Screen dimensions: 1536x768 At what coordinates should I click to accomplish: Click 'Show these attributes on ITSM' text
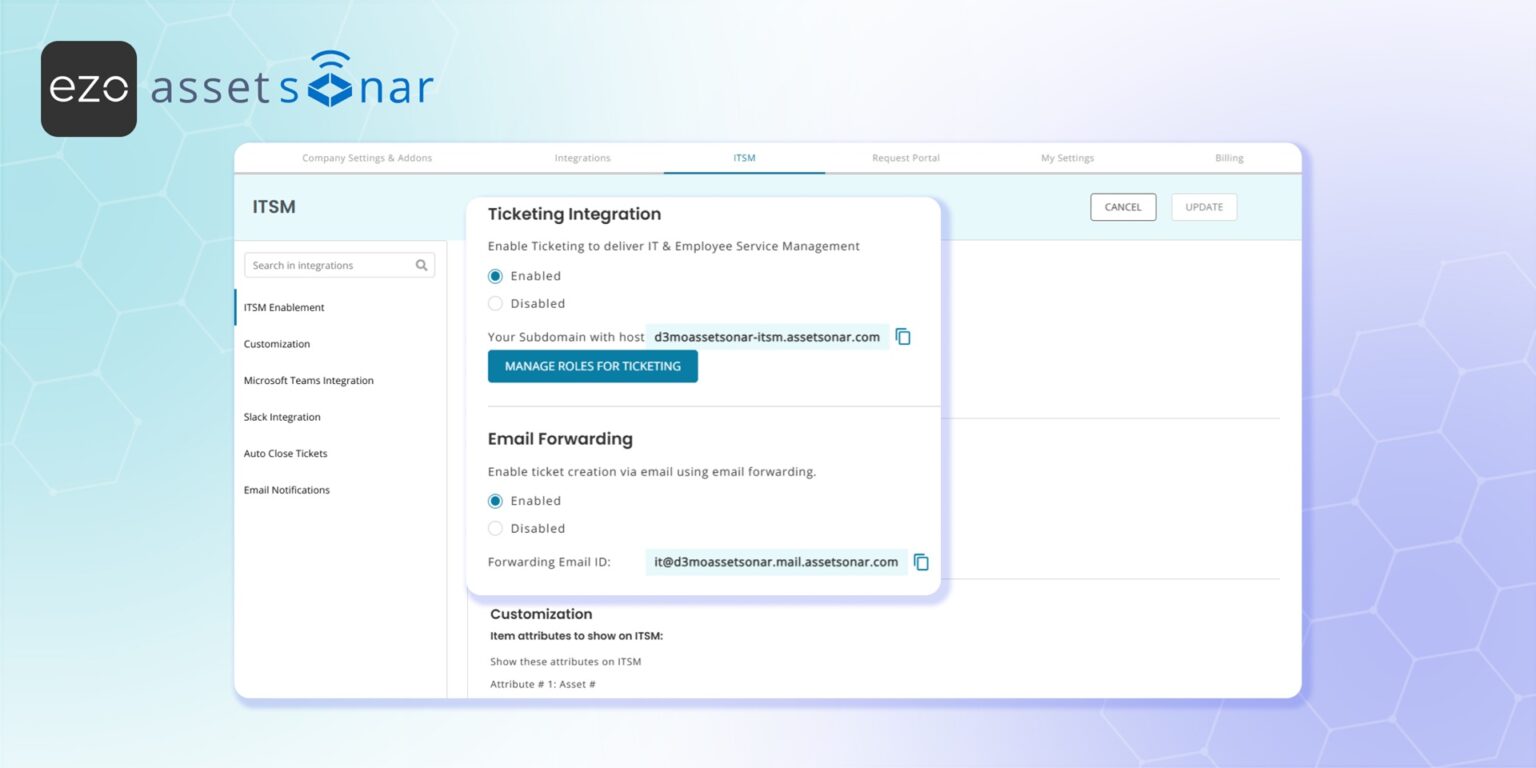click(x=565, y=661)
